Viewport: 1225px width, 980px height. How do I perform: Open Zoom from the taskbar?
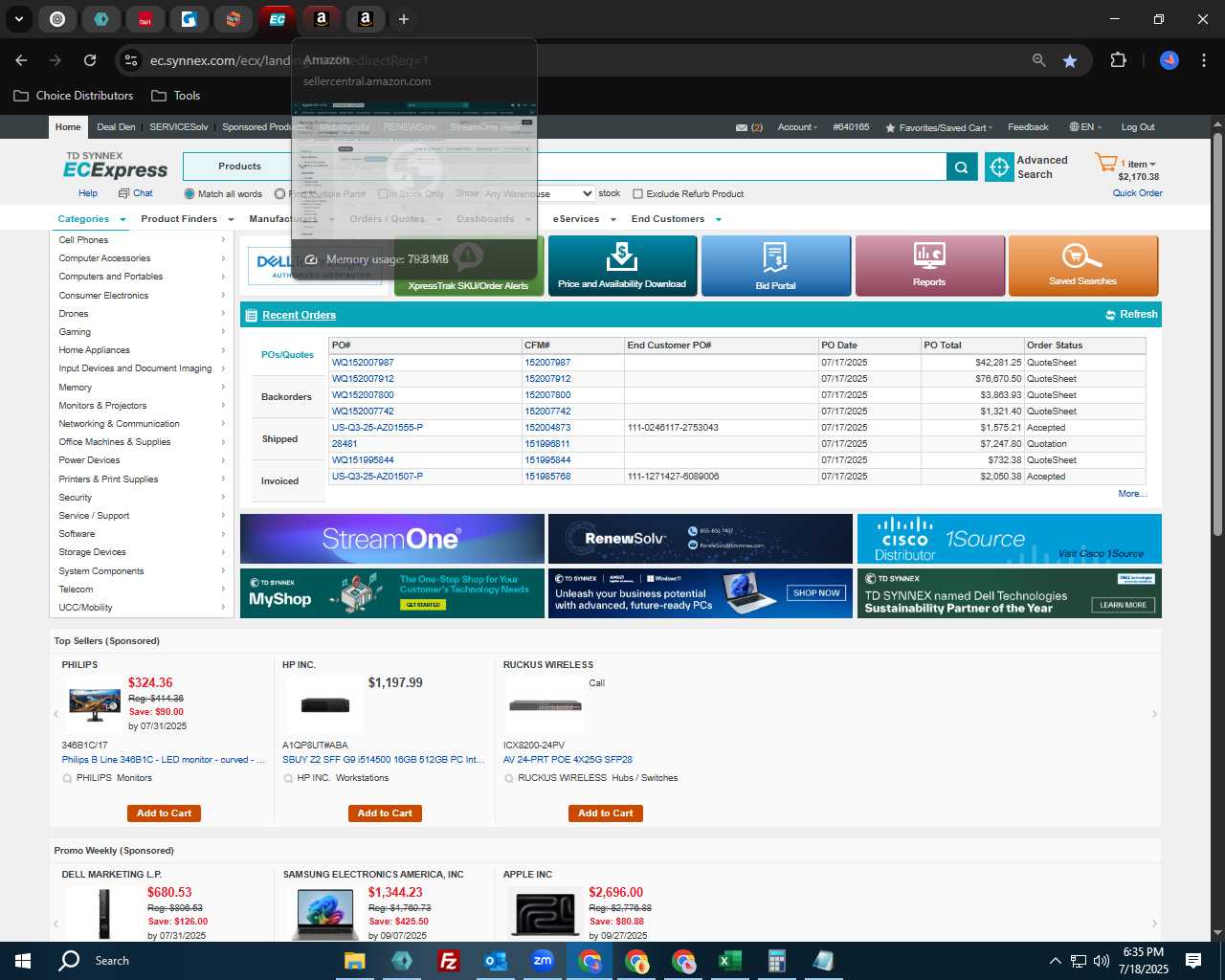[x=543, y=961]
